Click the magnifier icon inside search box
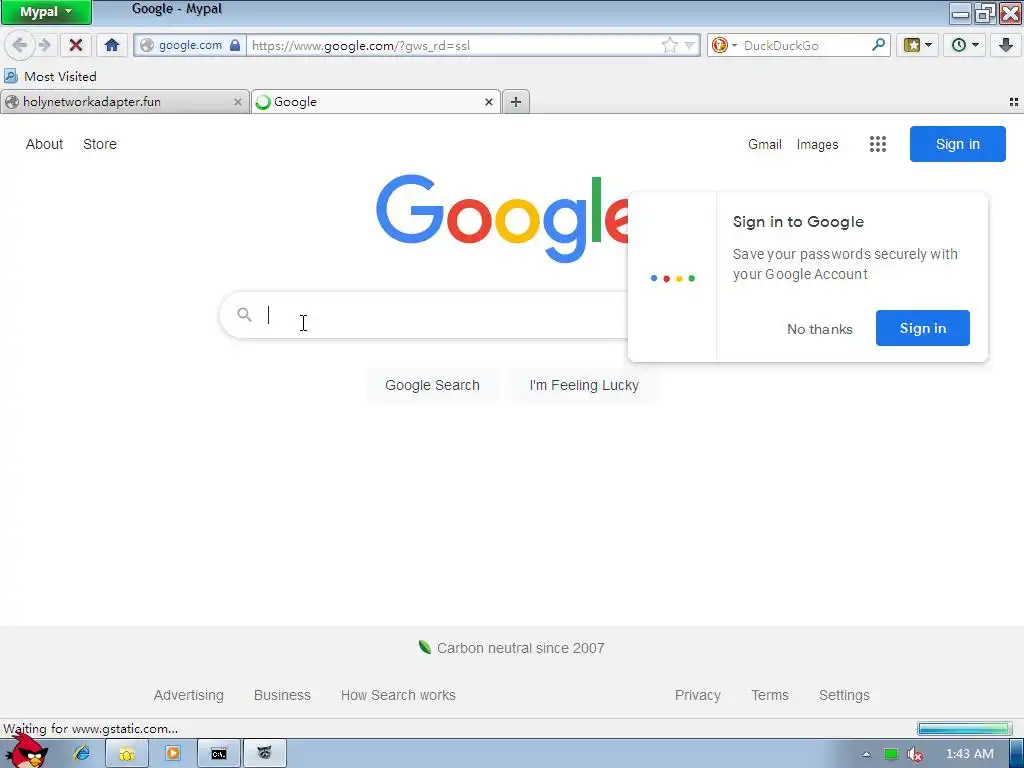1024x768 pixels. coord(244,315)
